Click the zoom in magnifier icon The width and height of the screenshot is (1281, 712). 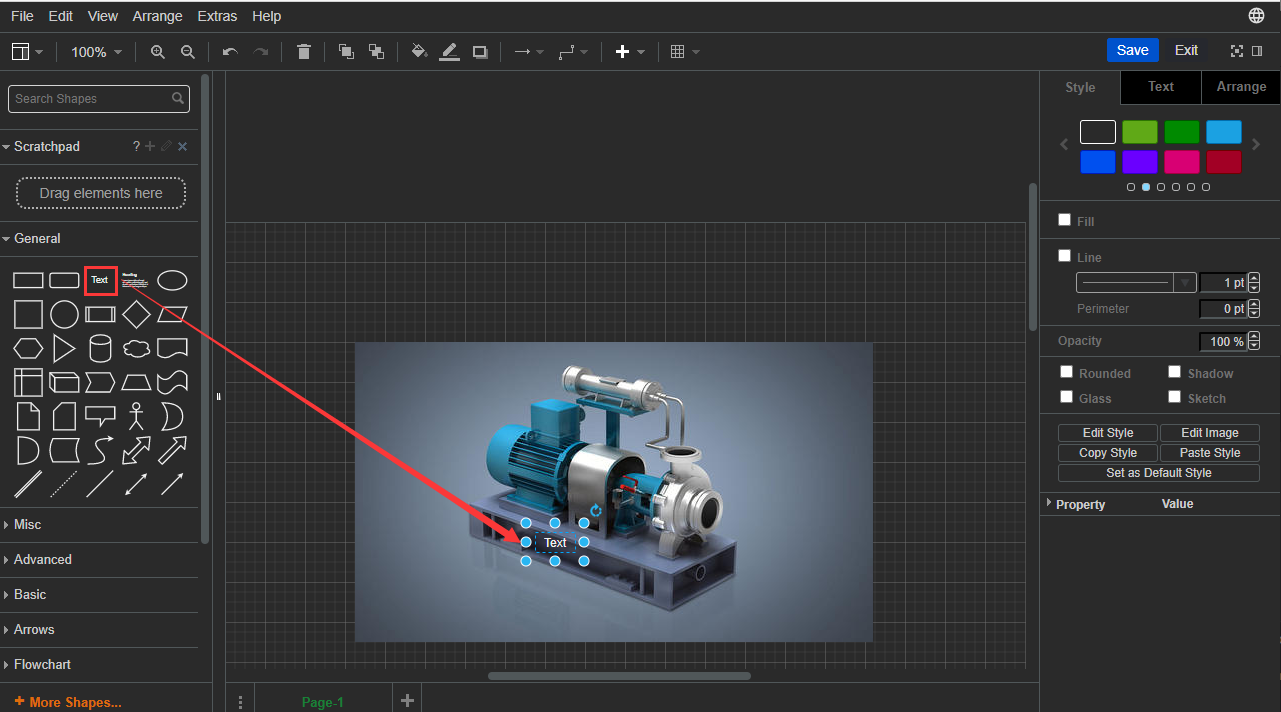tap(158, 51)
